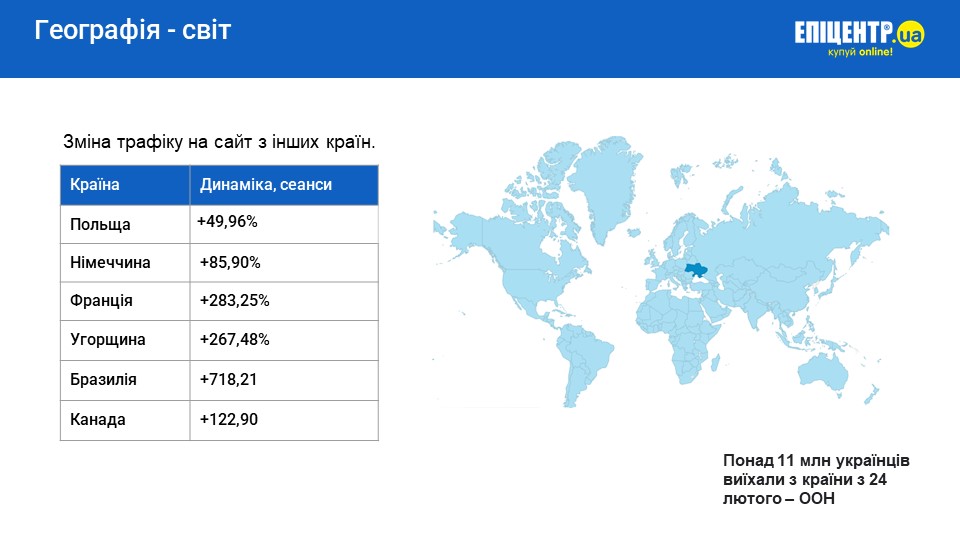Click the "Угорщина" row label
Viewport: 960px width, 540px height.
pos(107,340)
